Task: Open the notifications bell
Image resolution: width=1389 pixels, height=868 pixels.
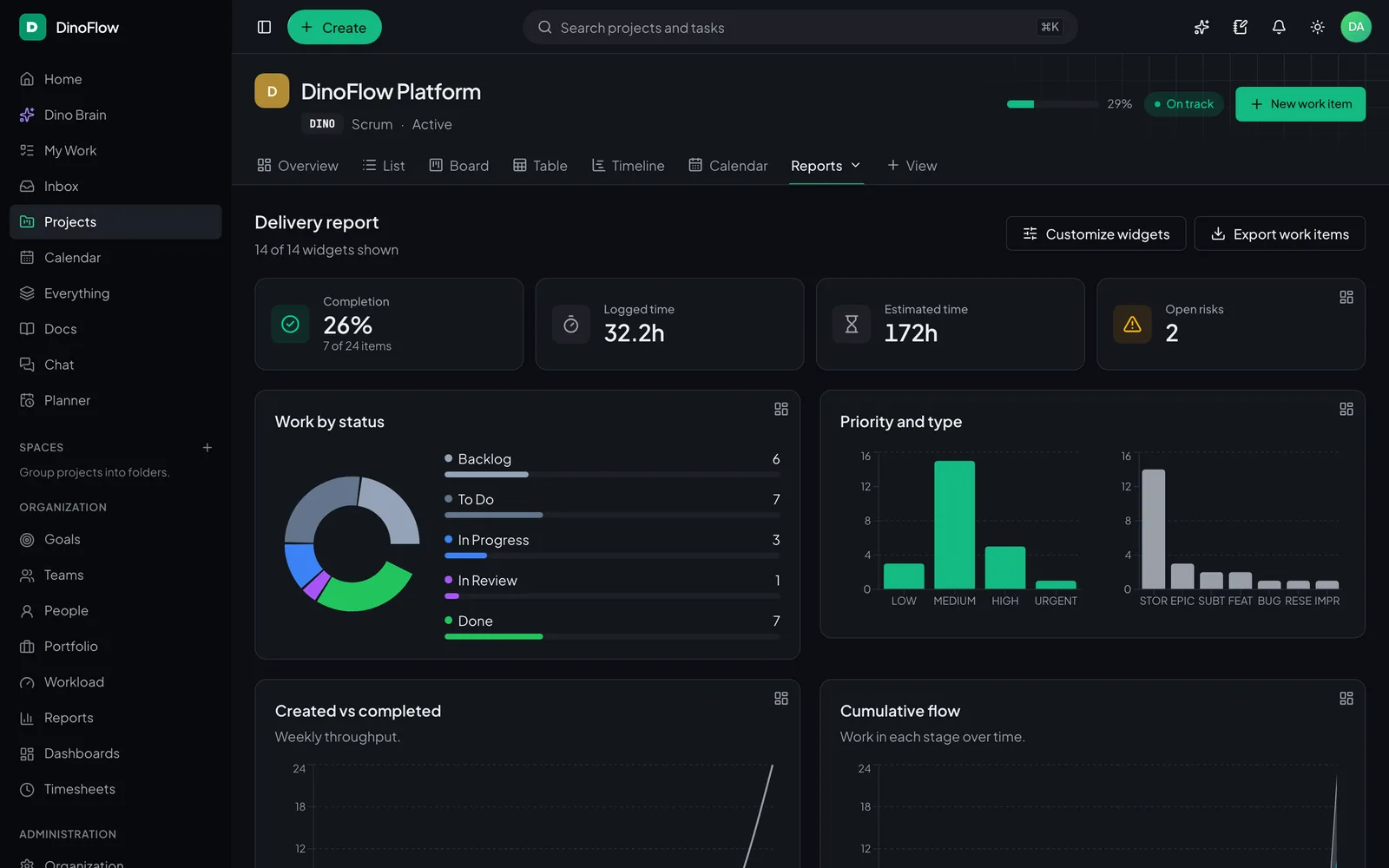Action: pyautogui.click(x=1279, y=27)
